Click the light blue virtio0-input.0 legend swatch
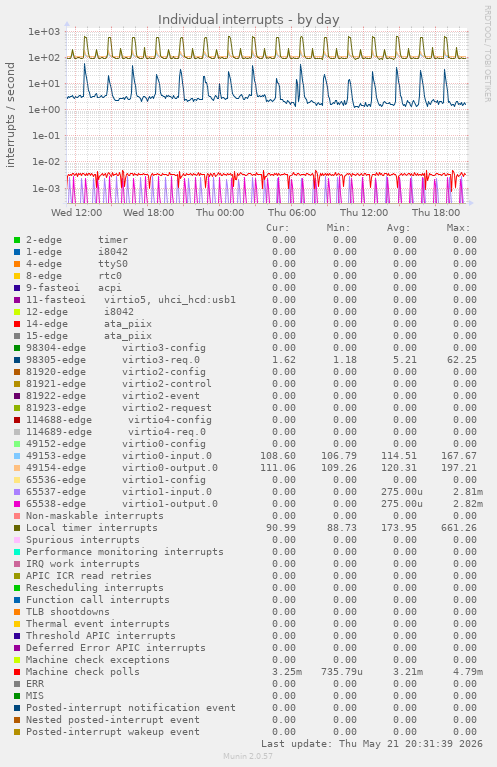497x767 pixels. [17, 456]
